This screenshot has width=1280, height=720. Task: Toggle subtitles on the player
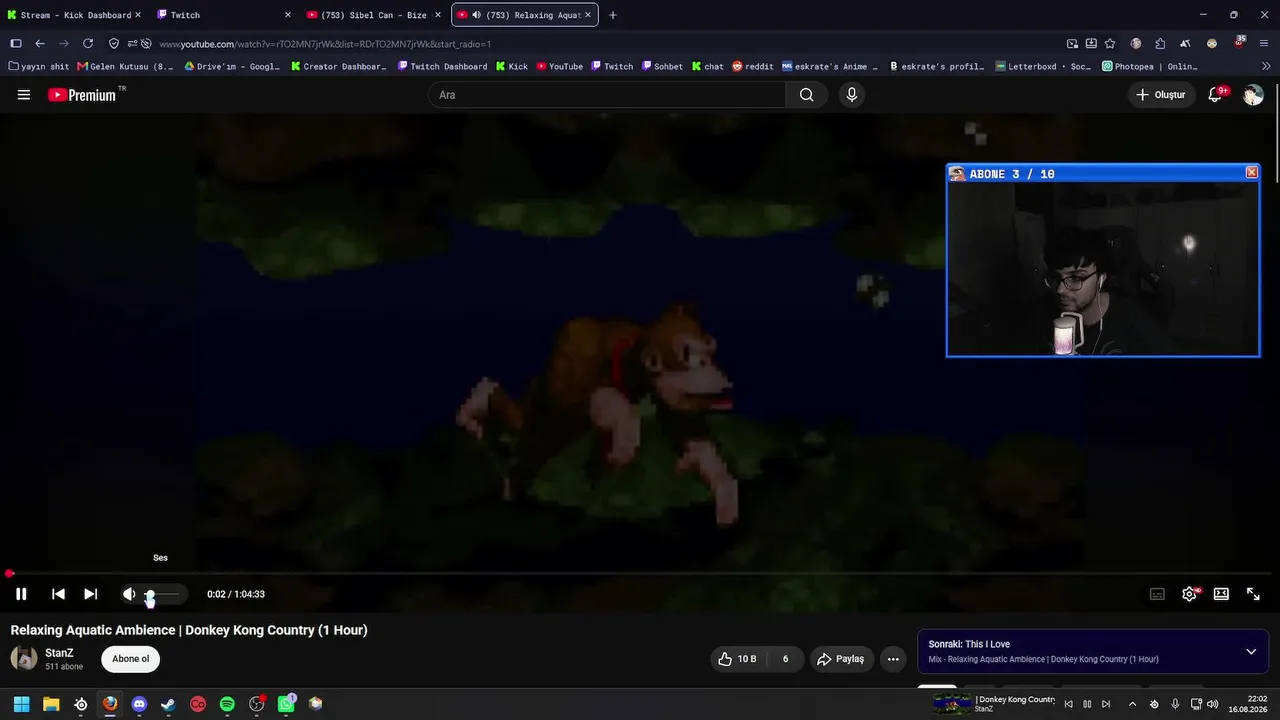pyautogui.click(x=1157, y=594)
